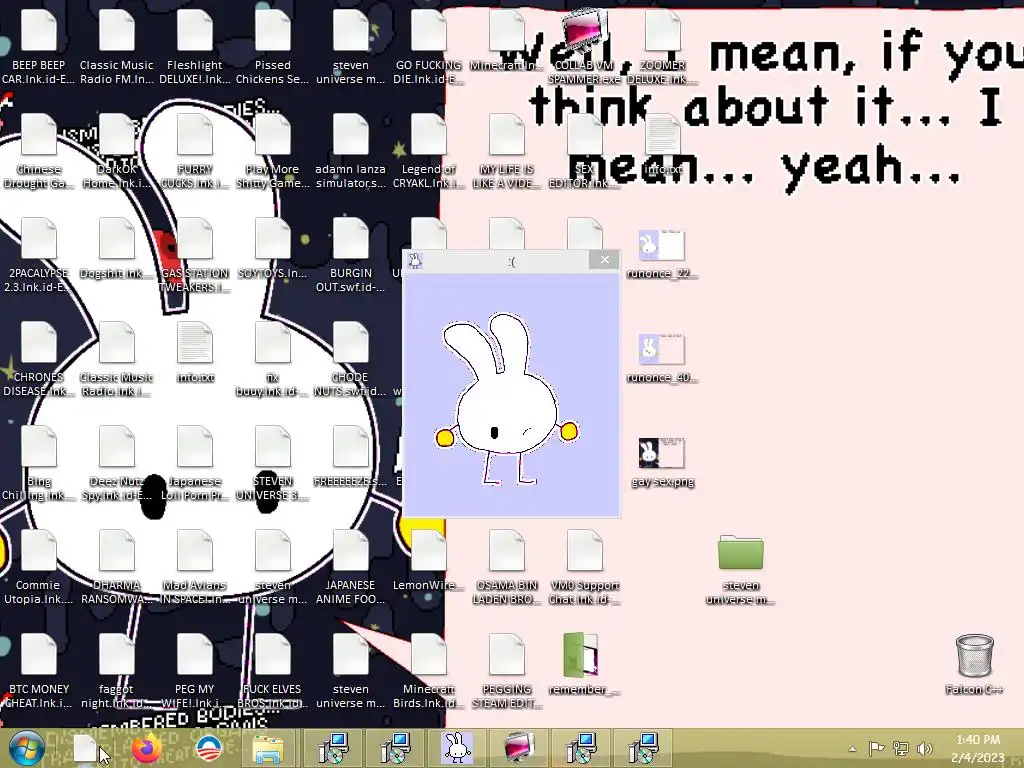Select the Minecraft Birds shortcut
This screenshot has width=1024, height=768.
click(428, 672)
